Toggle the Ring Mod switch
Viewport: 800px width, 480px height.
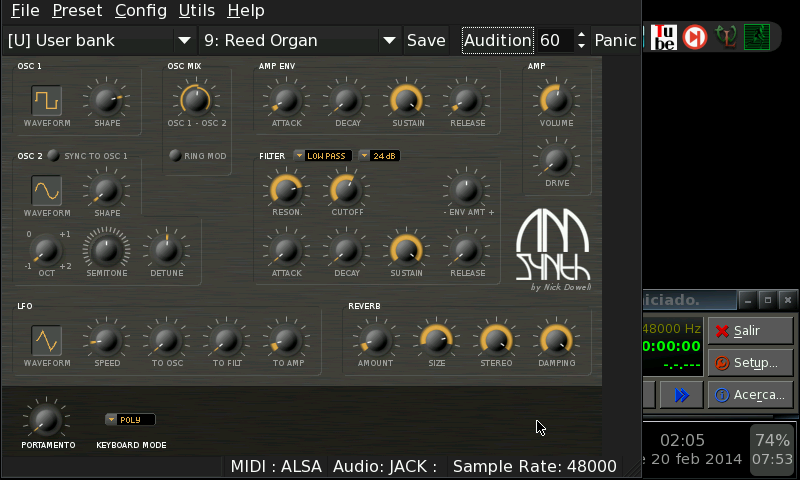(x=175, y=156)
